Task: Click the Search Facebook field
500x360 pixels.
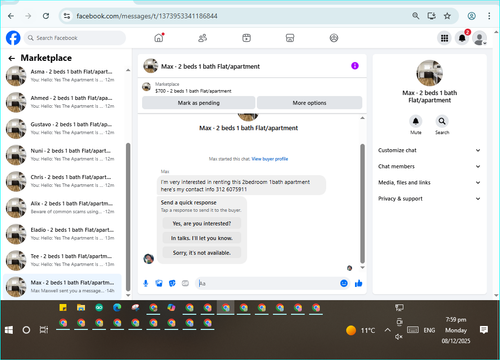Action: point(75,38)
